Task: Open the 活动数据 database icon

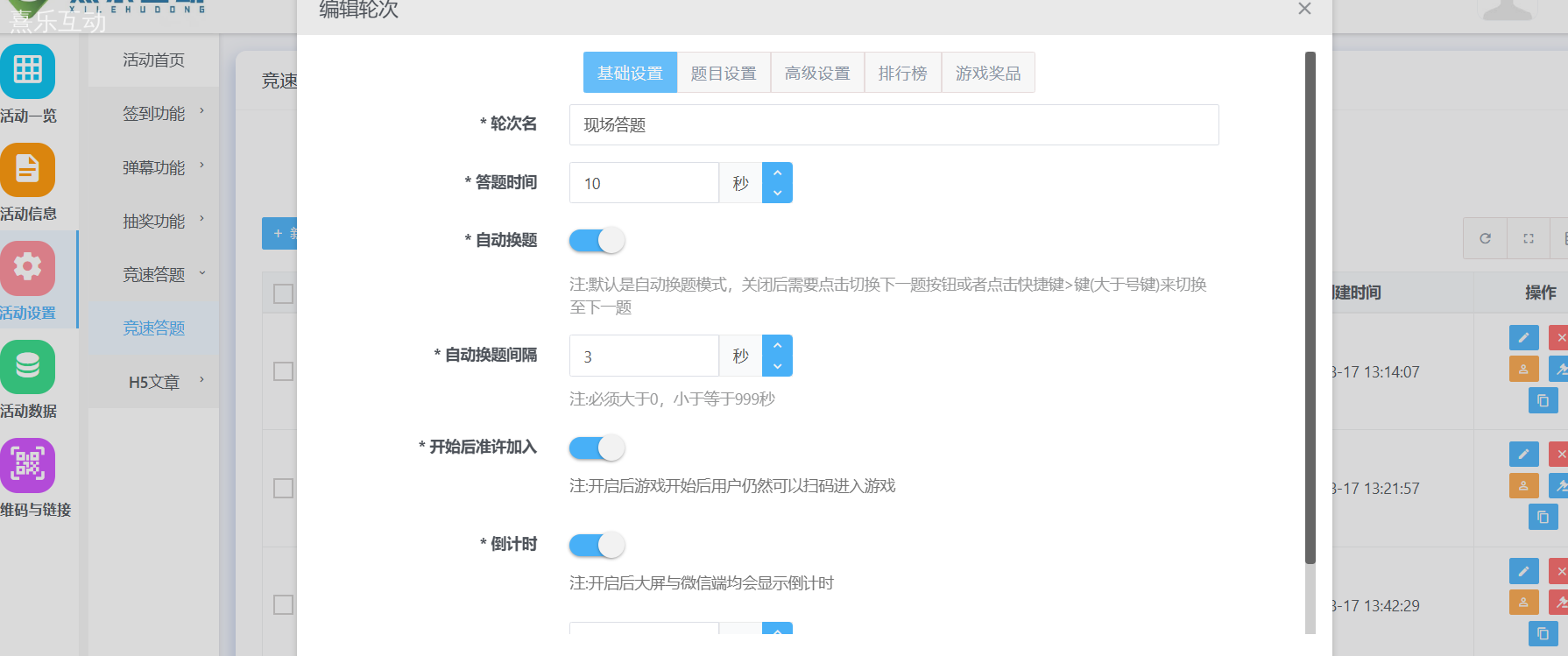Action: pyautogui.click(x=27, y=366)
